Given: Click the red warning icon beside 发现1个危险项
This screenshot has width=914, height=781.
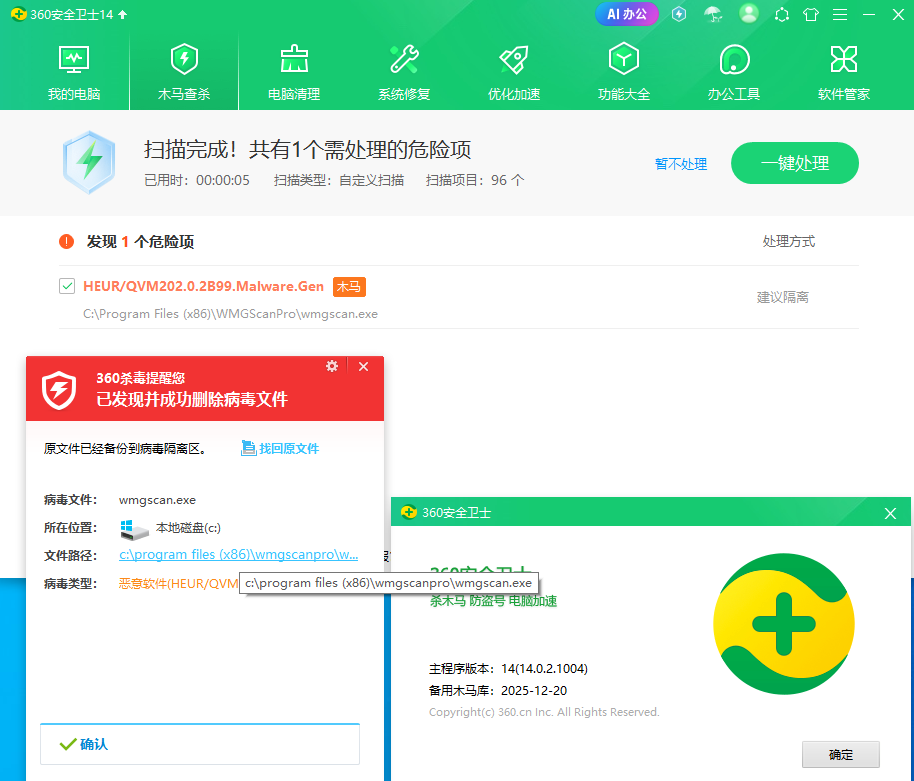Looking at the screenshot, I should [x=66, y=241].
